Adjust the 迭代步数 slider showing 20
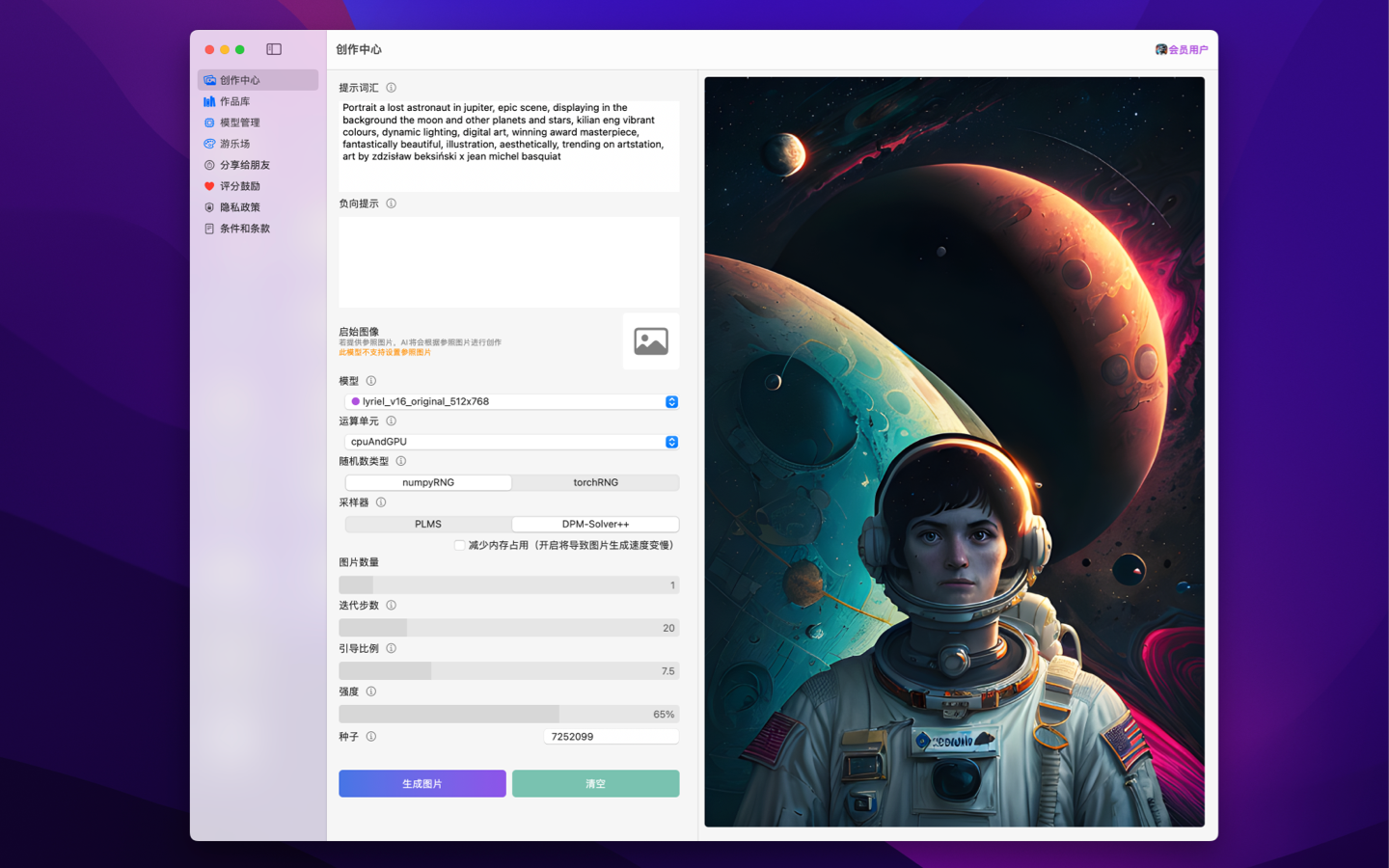1389x868 pixels. coord(508,628)
